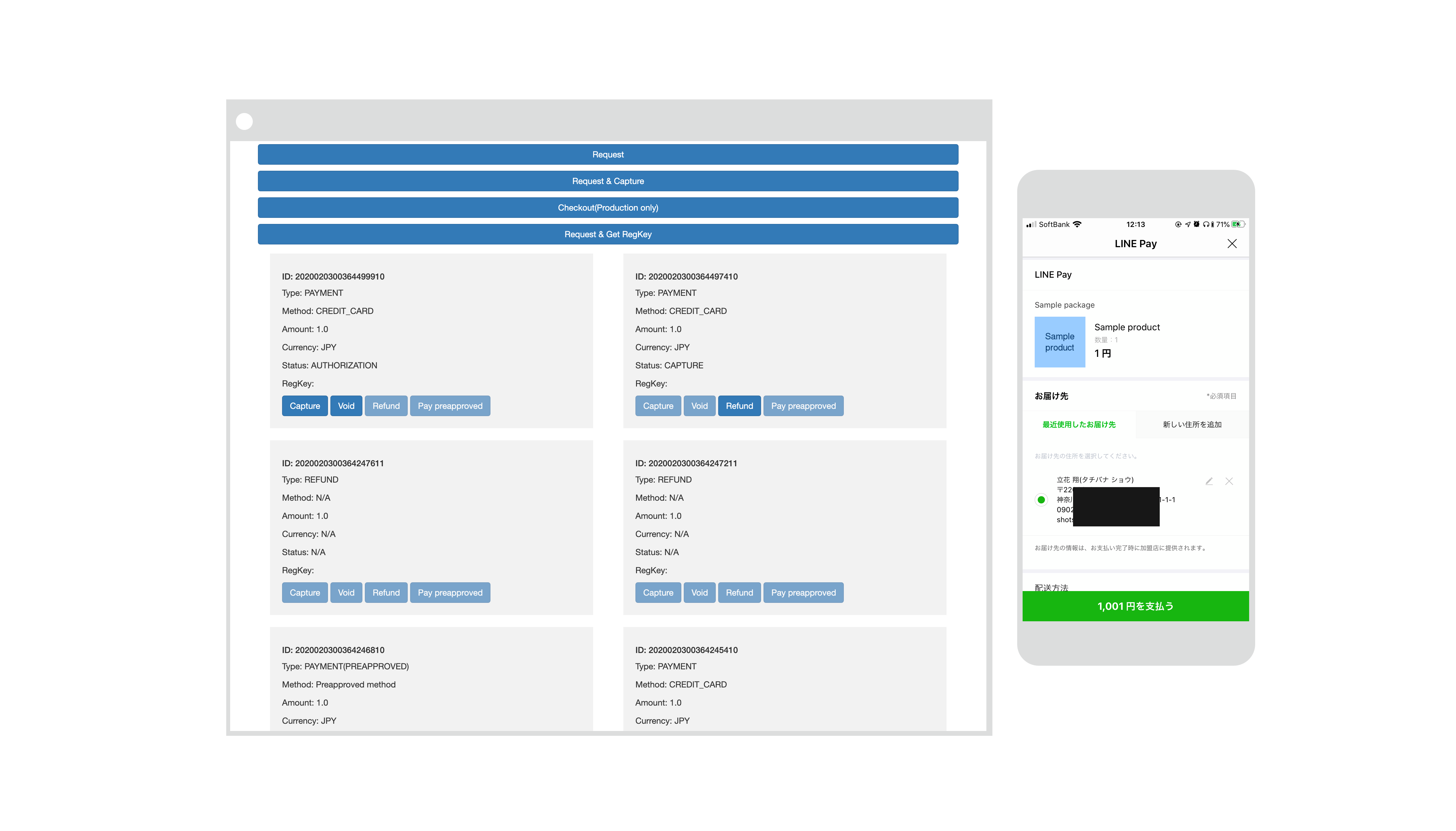Pay preapproved for transaction 2020020300364499910
This screenshot has height=831, width=1456.
(450, 406)
